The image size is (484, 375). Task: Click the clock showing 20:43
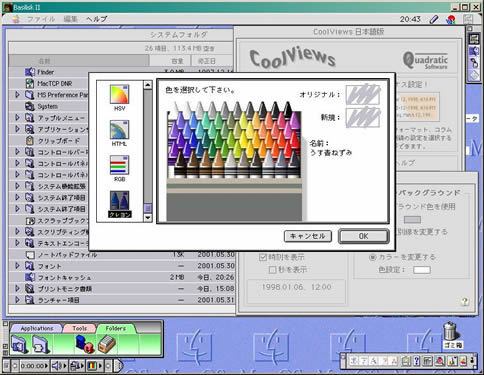pyautogui.click(x=410, y=19)
